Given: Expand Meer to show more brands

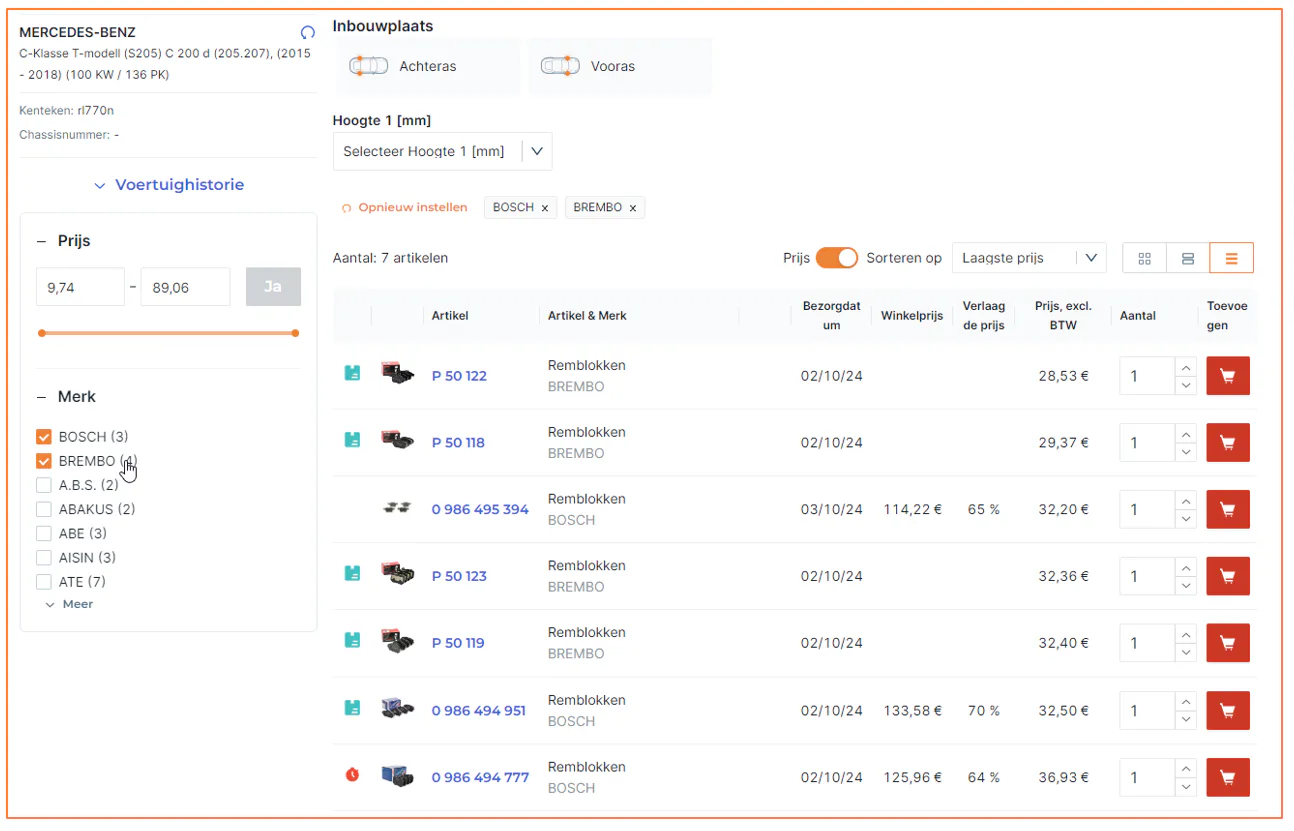Looking at the screenshot, I should pyautogui.click(x=69, y=604).
